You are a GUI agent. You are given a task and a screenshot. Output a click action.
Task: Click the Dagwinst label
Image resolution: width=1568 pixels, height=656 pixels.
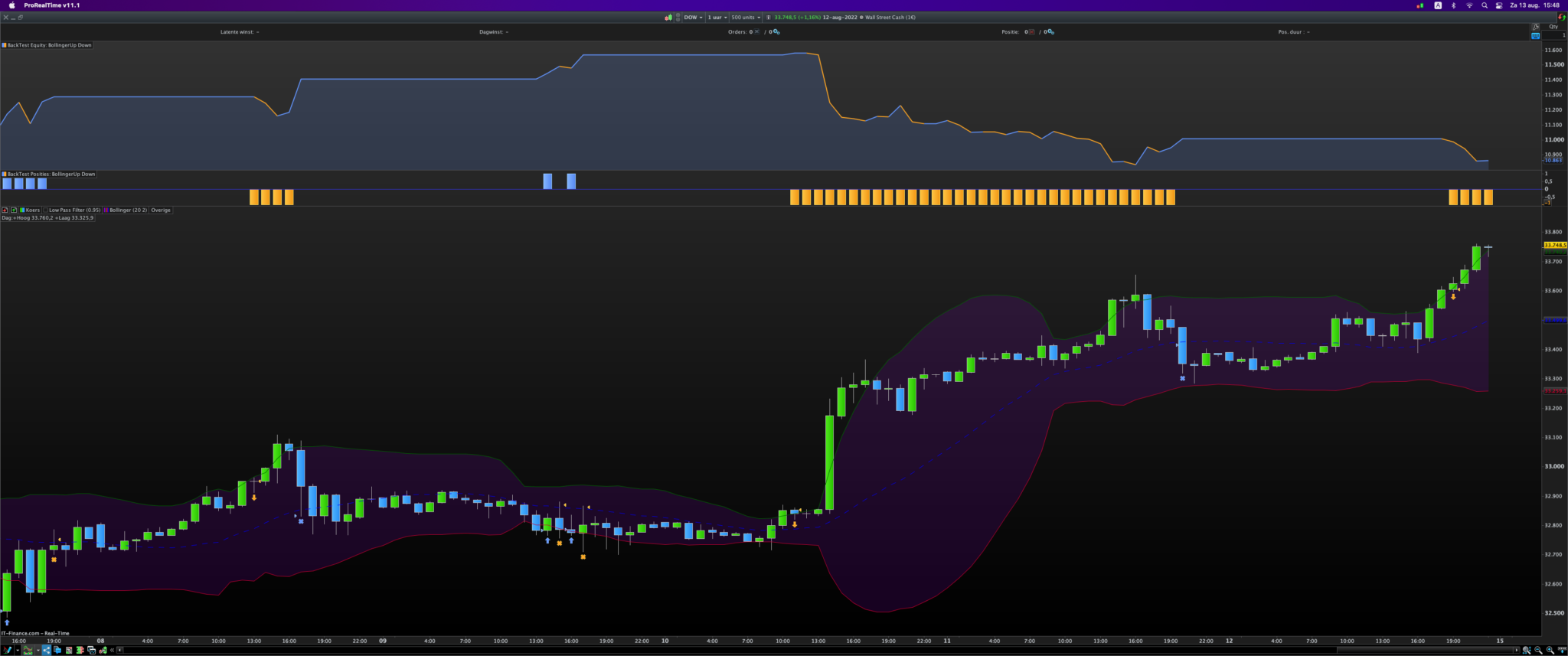pyautogui.click(x=494, y=32)
